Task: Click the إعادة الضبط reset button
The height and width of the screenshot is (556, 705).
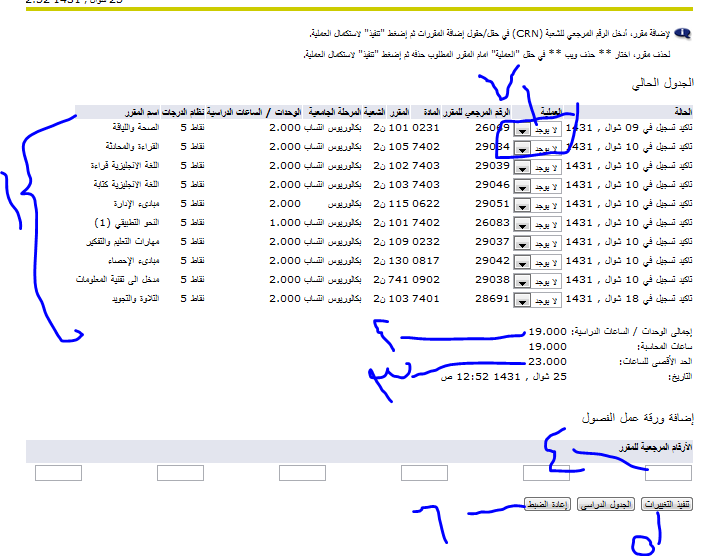Action: click(x=547, y=504)
